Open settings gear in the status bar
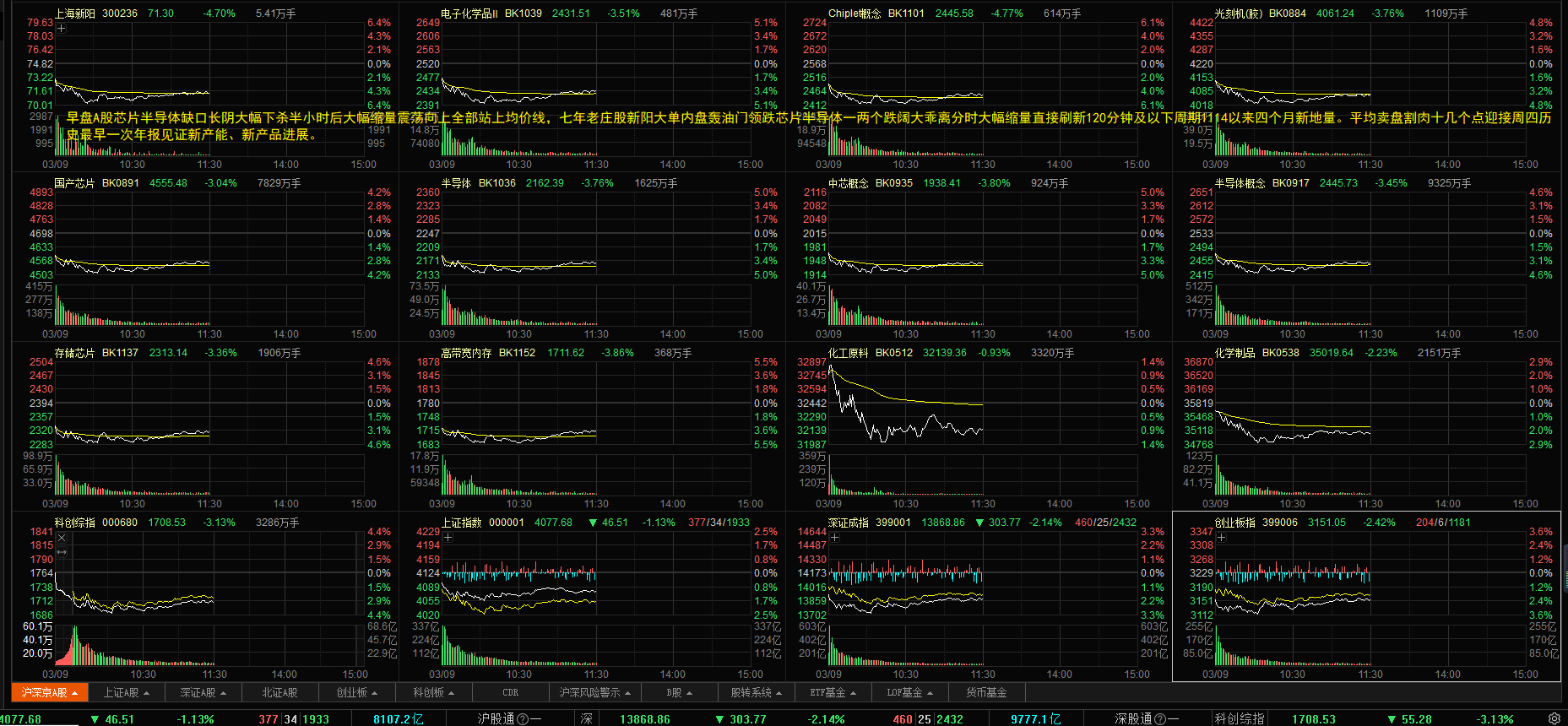This screenshot has width=1568, height=726. (1554, 718)
